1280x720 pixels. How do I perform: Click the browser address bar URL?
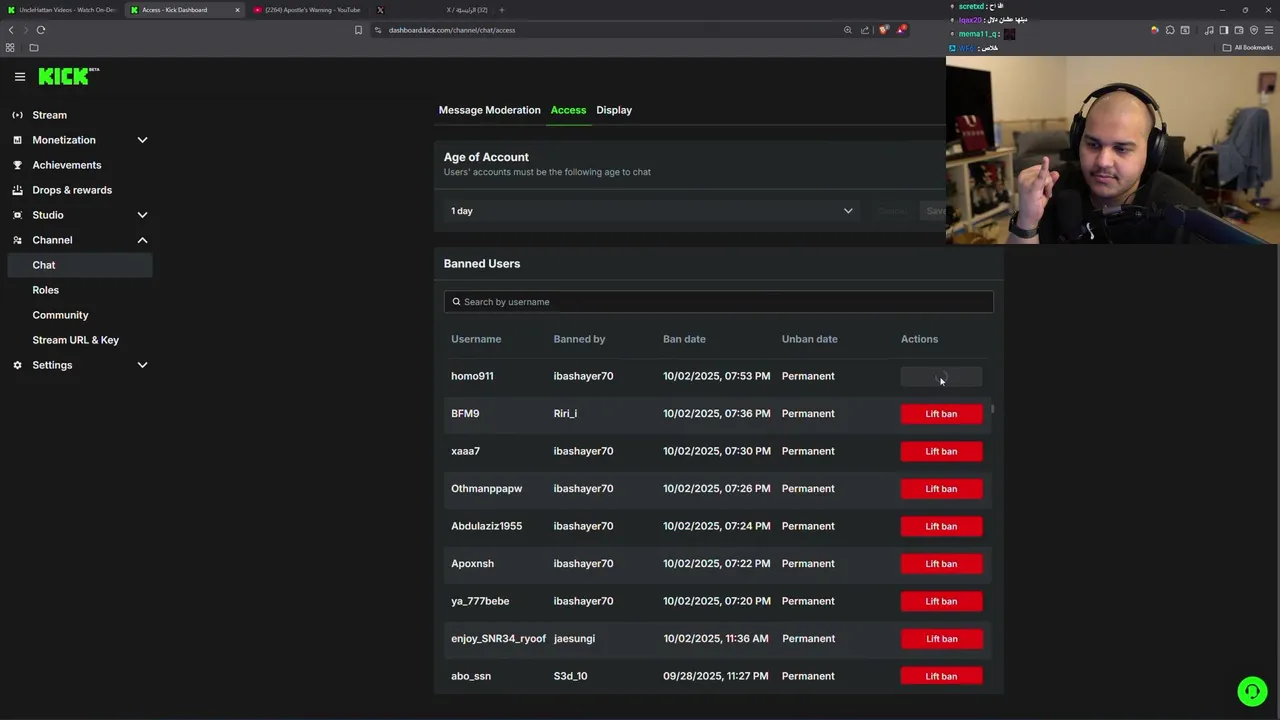(x=452, y=30)
